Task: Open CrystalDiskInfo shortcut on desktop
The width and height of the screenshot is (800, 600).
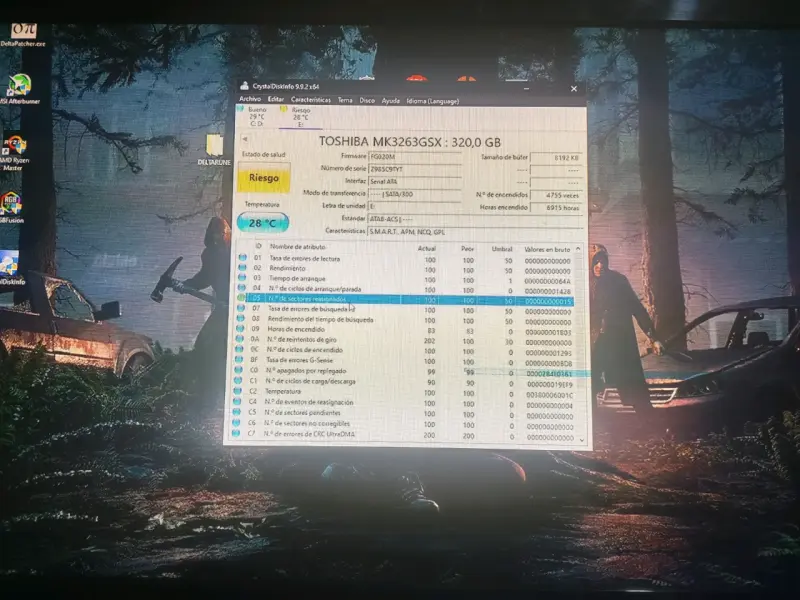Action: pos(10,267)
